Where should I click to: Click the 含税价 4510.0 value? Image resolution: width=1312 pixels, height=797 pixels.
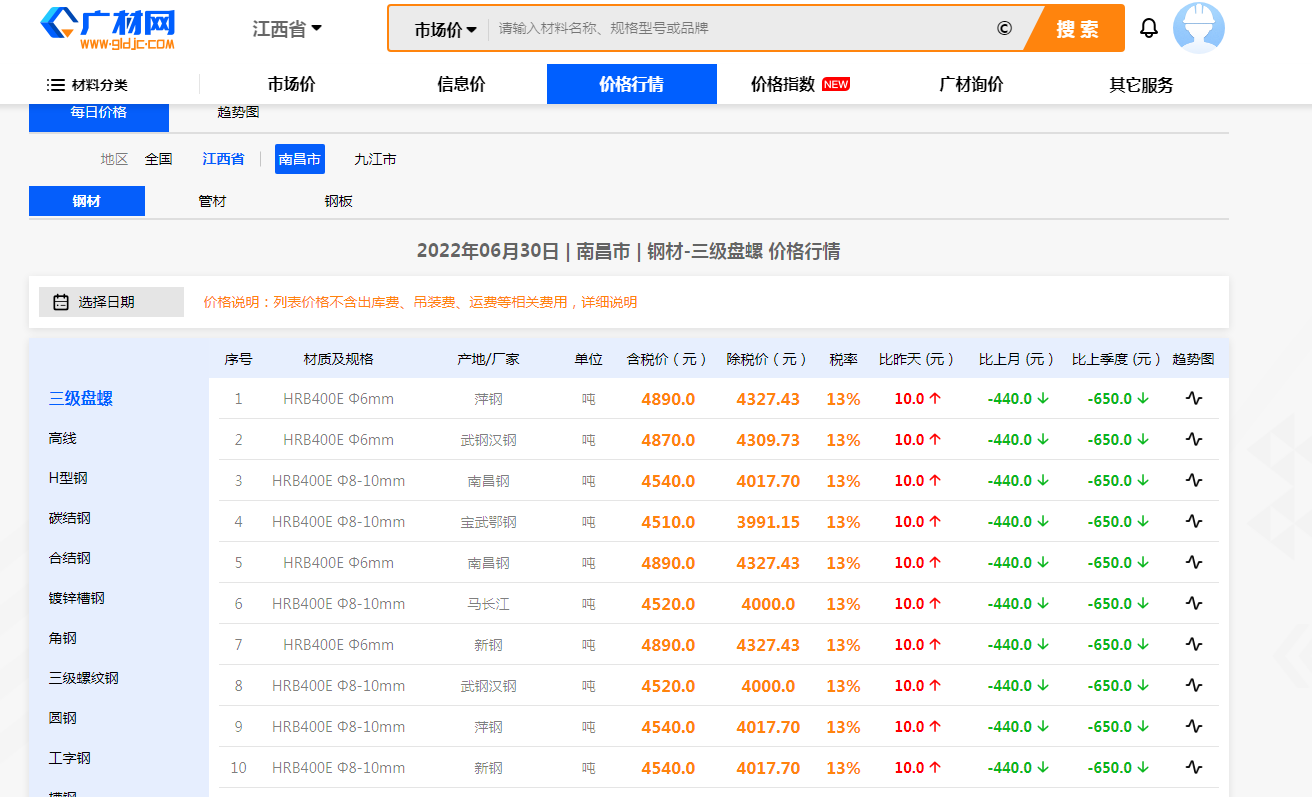668,522
